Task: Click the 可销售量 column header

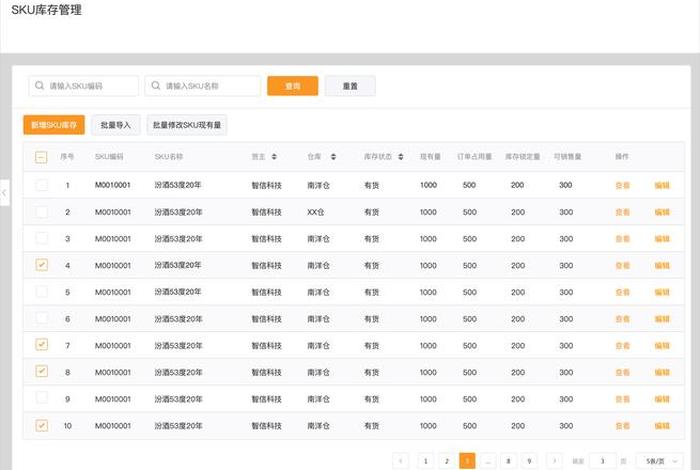Action: 567,157
